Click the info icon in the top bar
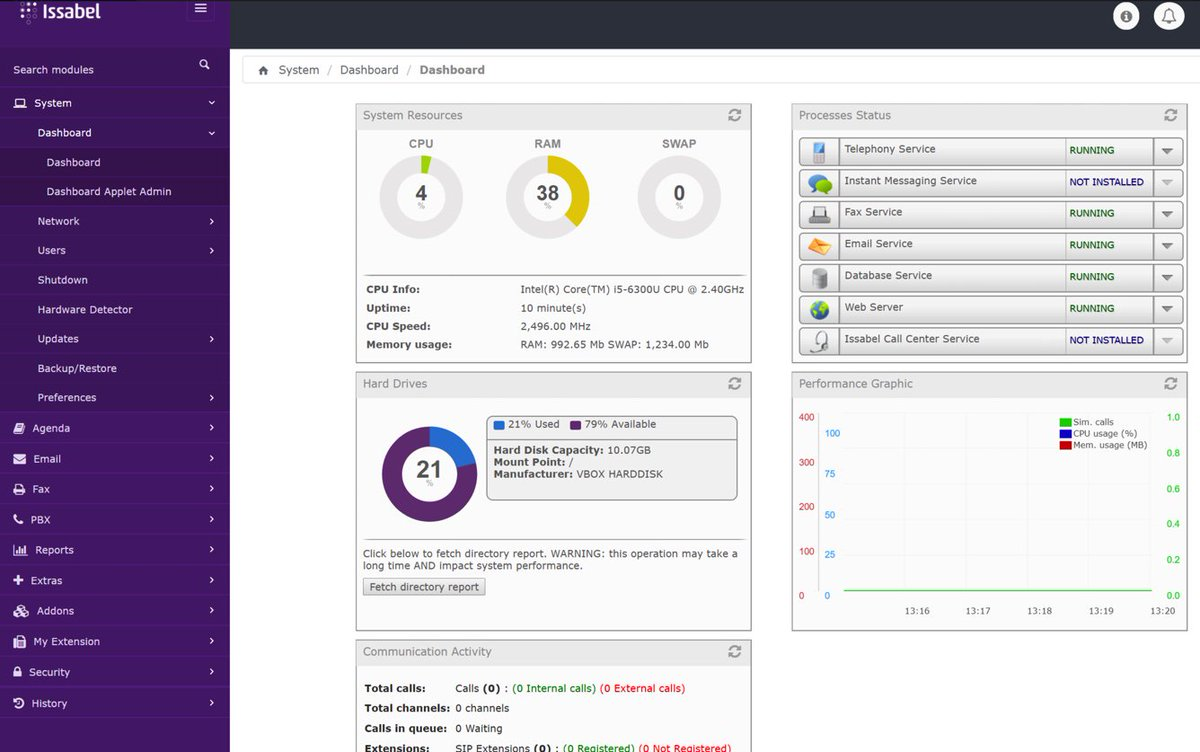The width and height of the screenshot is (1200, 752). point(1126,16)
